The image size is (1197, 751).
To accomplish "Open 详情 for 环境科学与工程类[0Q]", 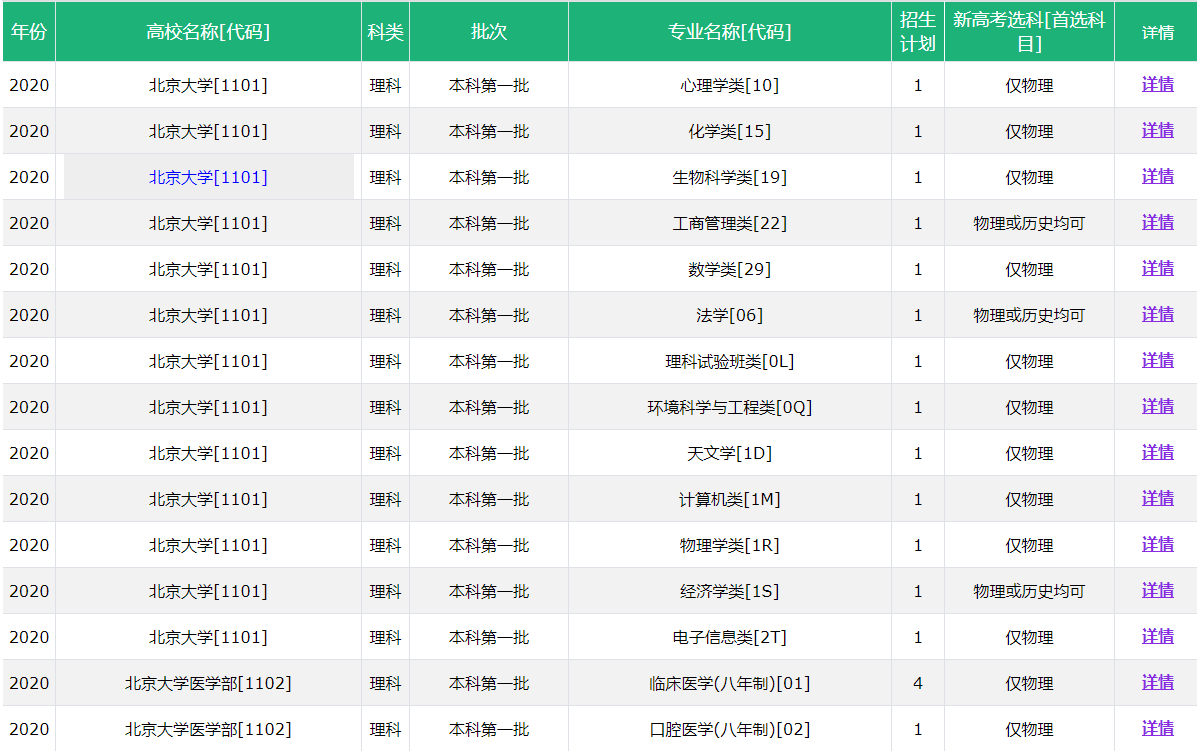I will pos(1157,407).
